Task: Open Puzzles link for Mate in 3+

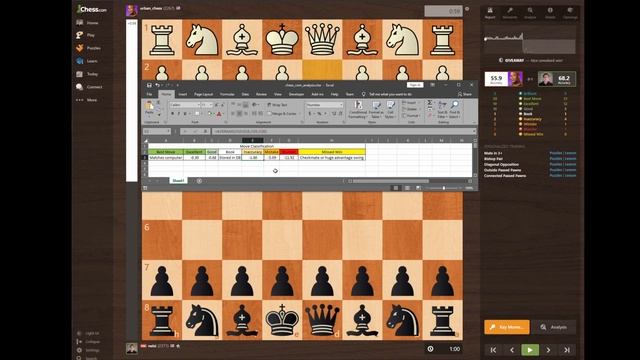Action: [556, 153]
